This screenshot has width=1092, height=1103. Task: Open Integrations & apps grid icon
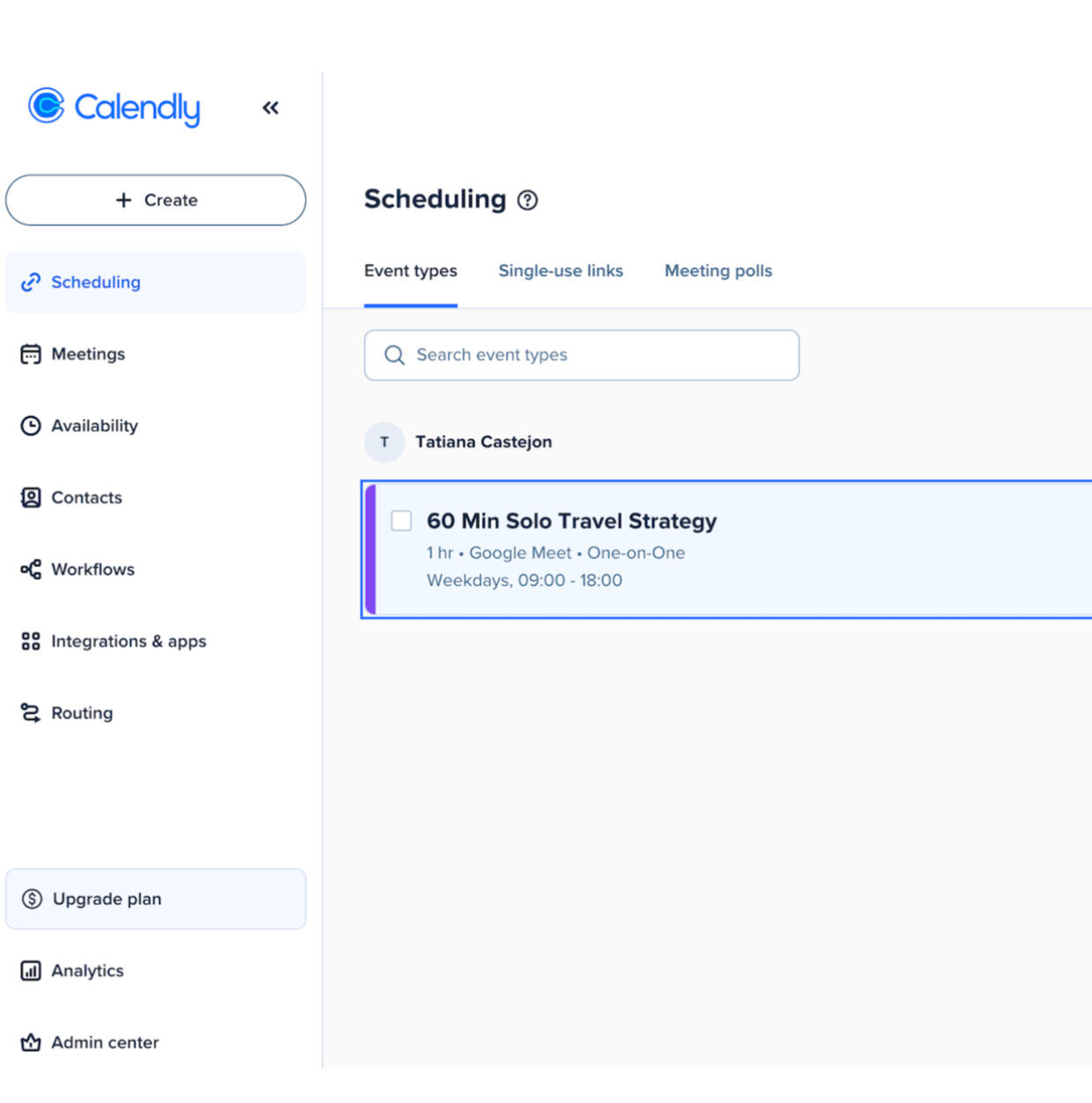click(x=31, y=641)
